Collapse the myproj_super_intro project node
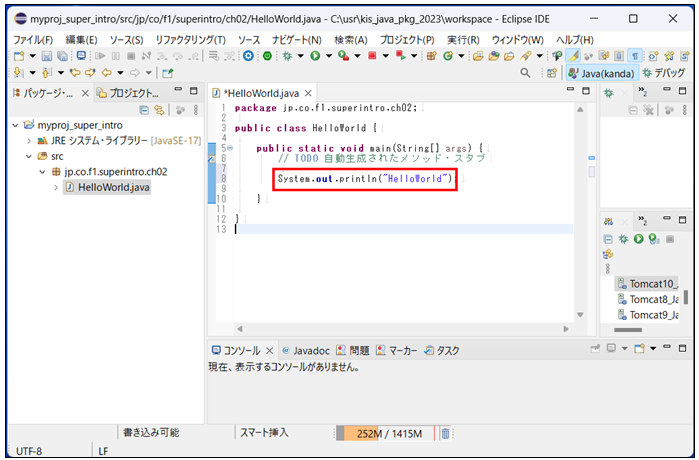Image resolution: width=699 pixels, height=460 pixels. pos(17,126)
